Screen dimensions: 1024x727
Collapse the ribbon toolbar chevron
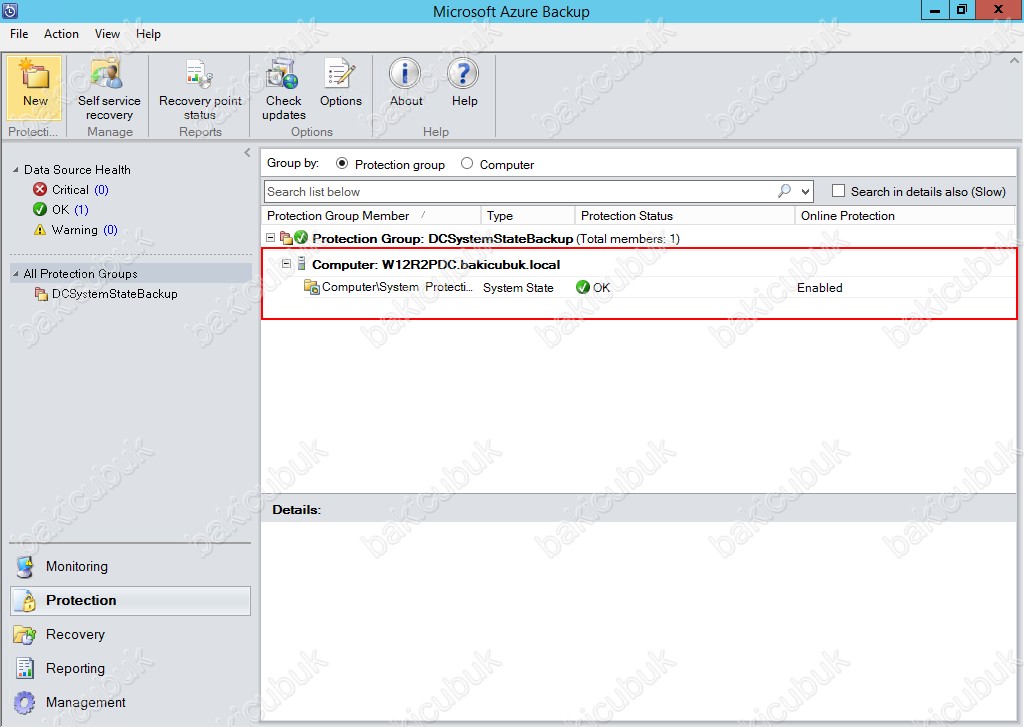[x=1014, y=61]
